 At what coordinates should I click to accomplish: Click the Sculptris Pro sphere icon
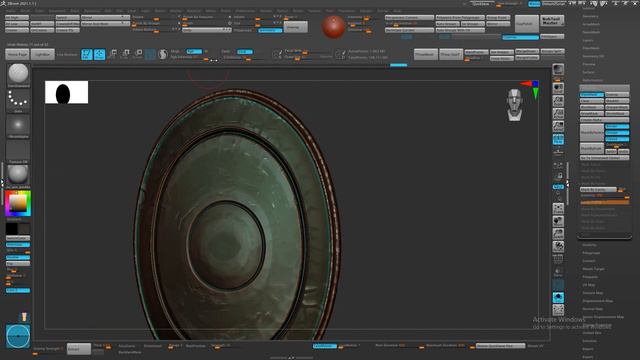[162, 54]
